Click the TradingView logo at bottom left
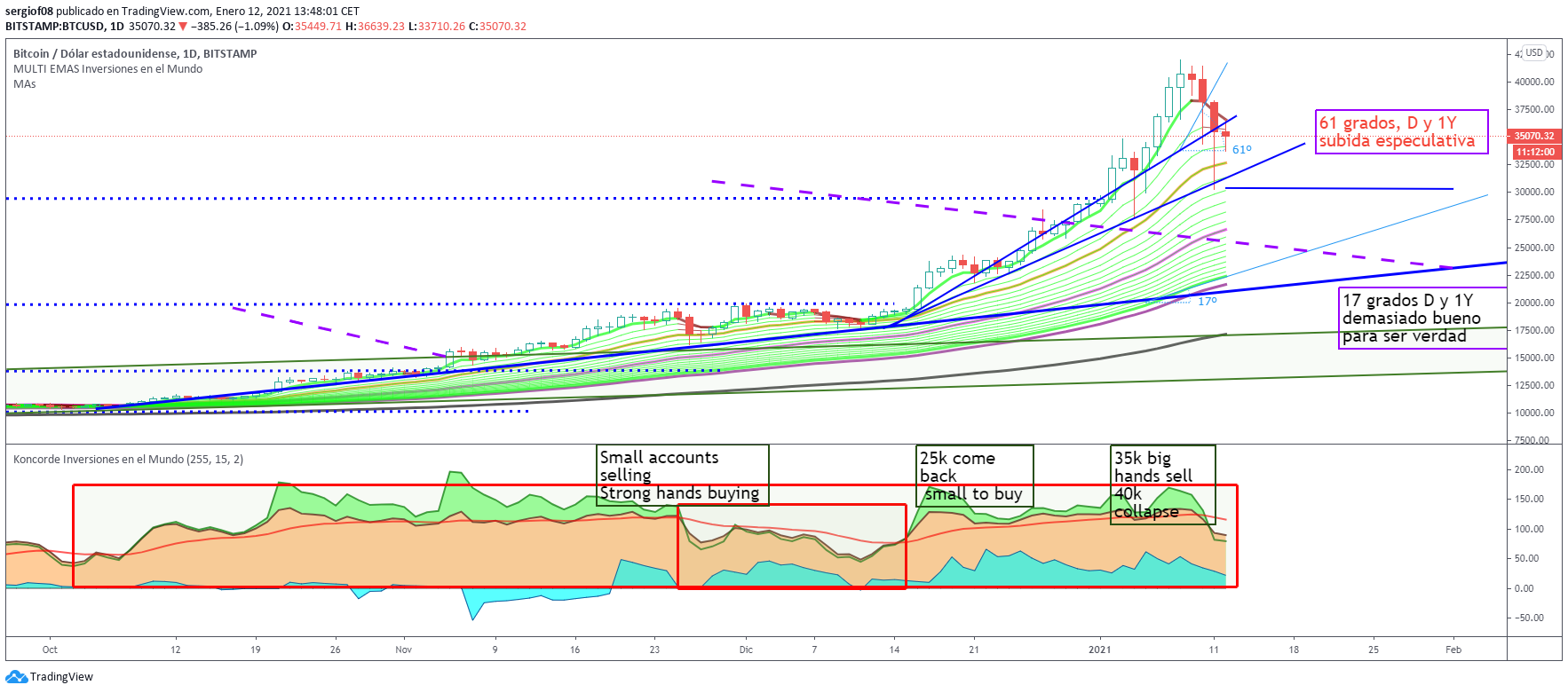1568x693 pixels. (x=49, y=677)
